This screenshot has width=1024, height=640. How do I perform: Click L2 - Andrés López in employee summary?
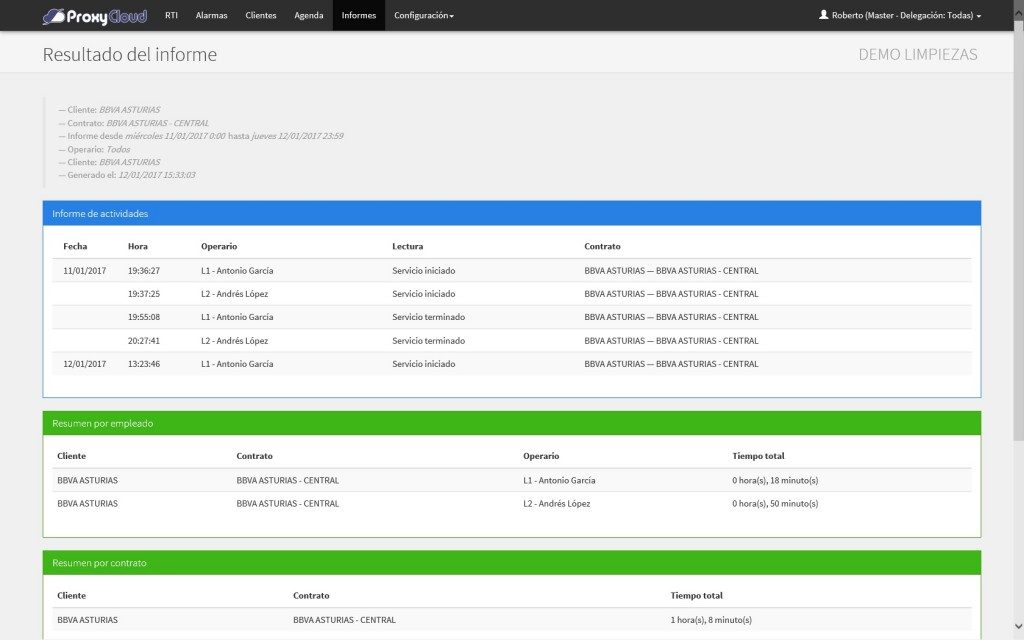pyautogui.click(x=556, y=504)
